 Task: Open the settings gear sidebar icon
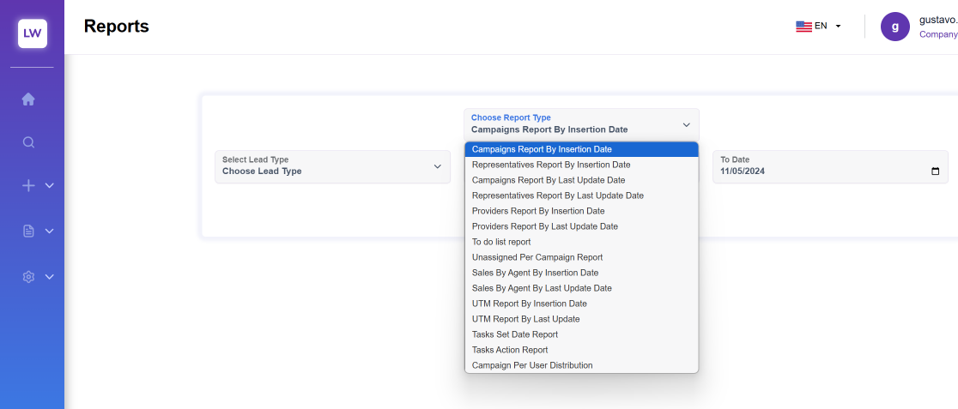[28, 277]
